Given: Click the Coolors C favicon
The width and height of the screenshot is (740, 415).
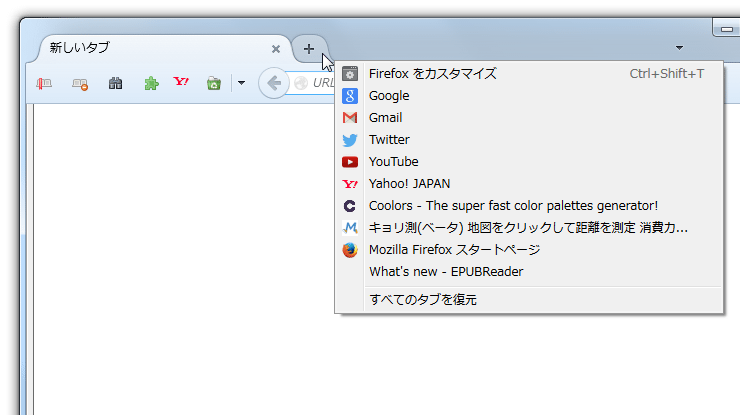Looking at the screenshot, I should click(350, 206).
